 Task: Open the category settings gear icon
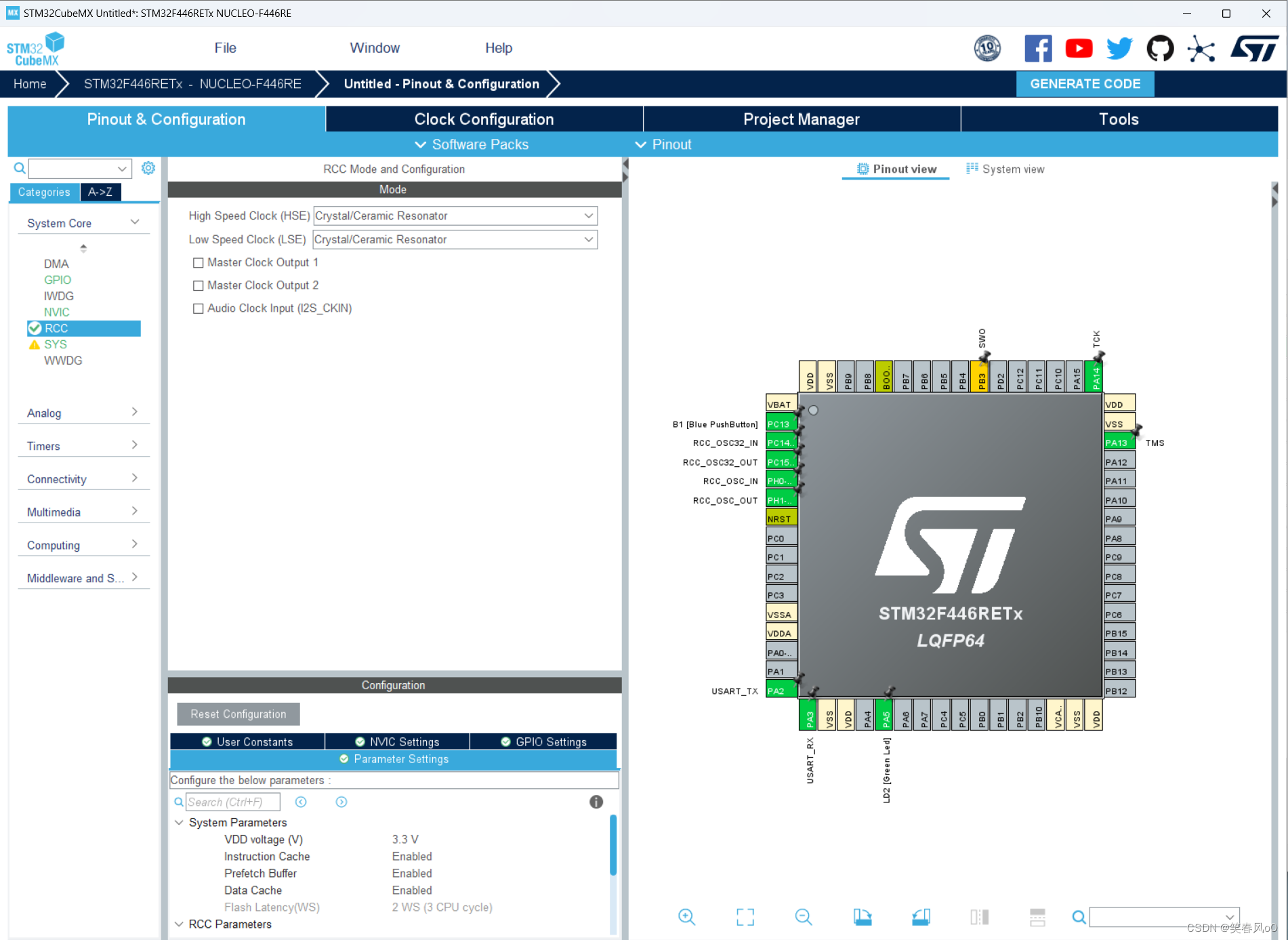148,168
